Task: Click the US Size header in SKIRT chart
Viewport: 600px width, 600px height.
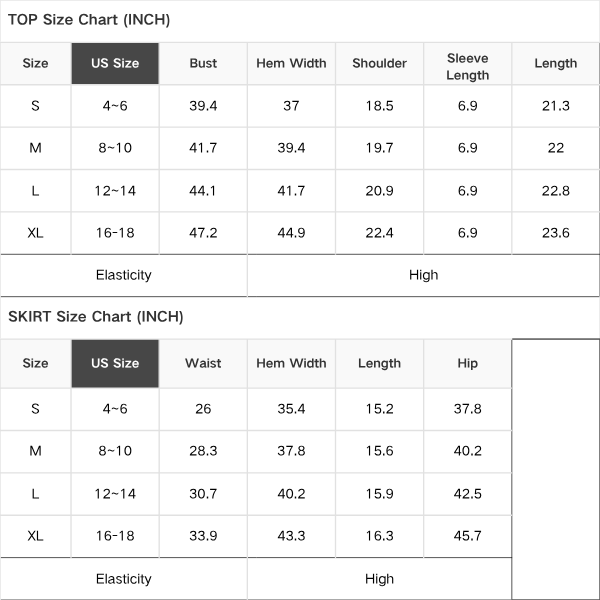Action: tap(115, 363)
